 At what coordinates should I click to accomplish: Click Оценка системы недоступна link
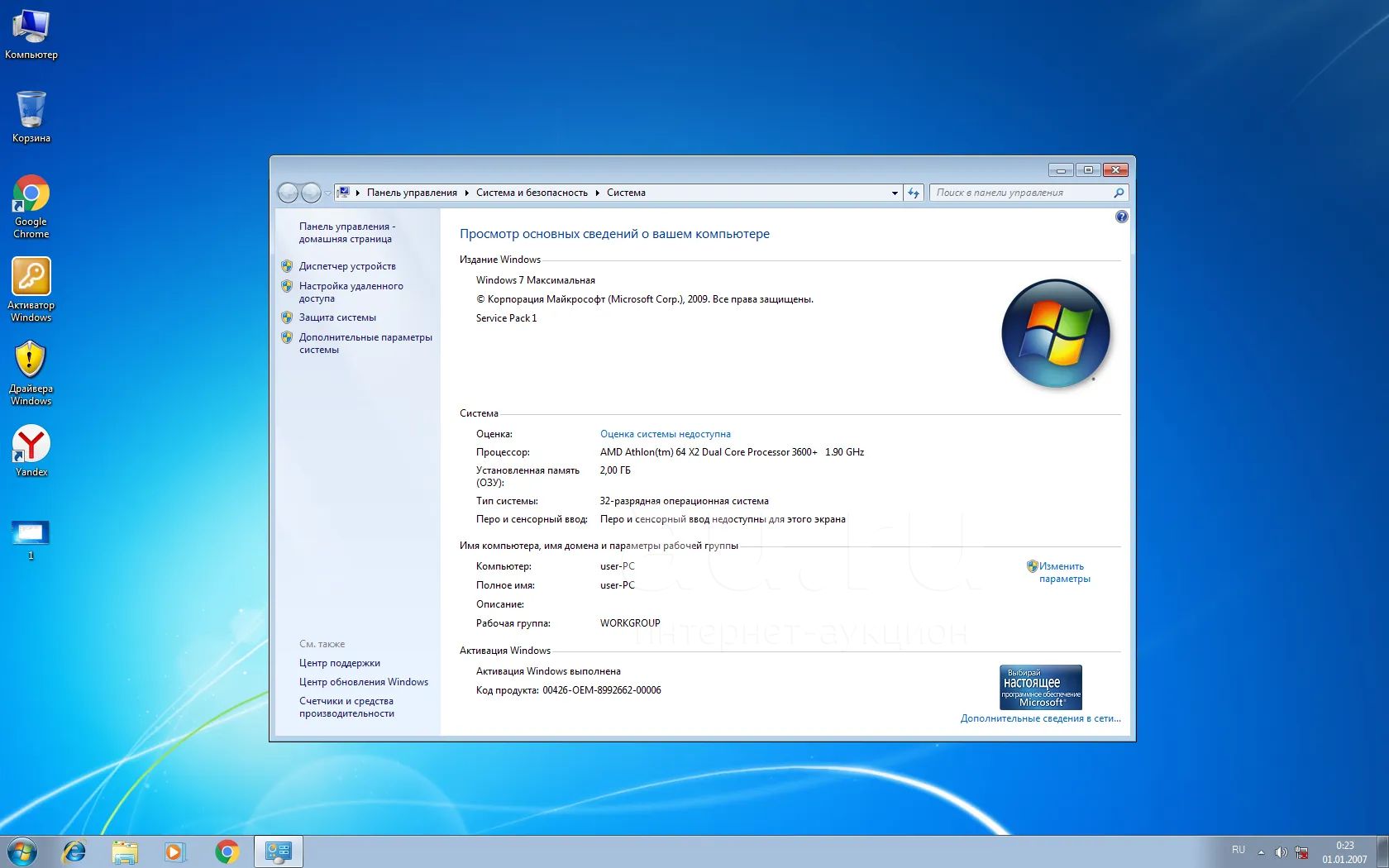666,434
